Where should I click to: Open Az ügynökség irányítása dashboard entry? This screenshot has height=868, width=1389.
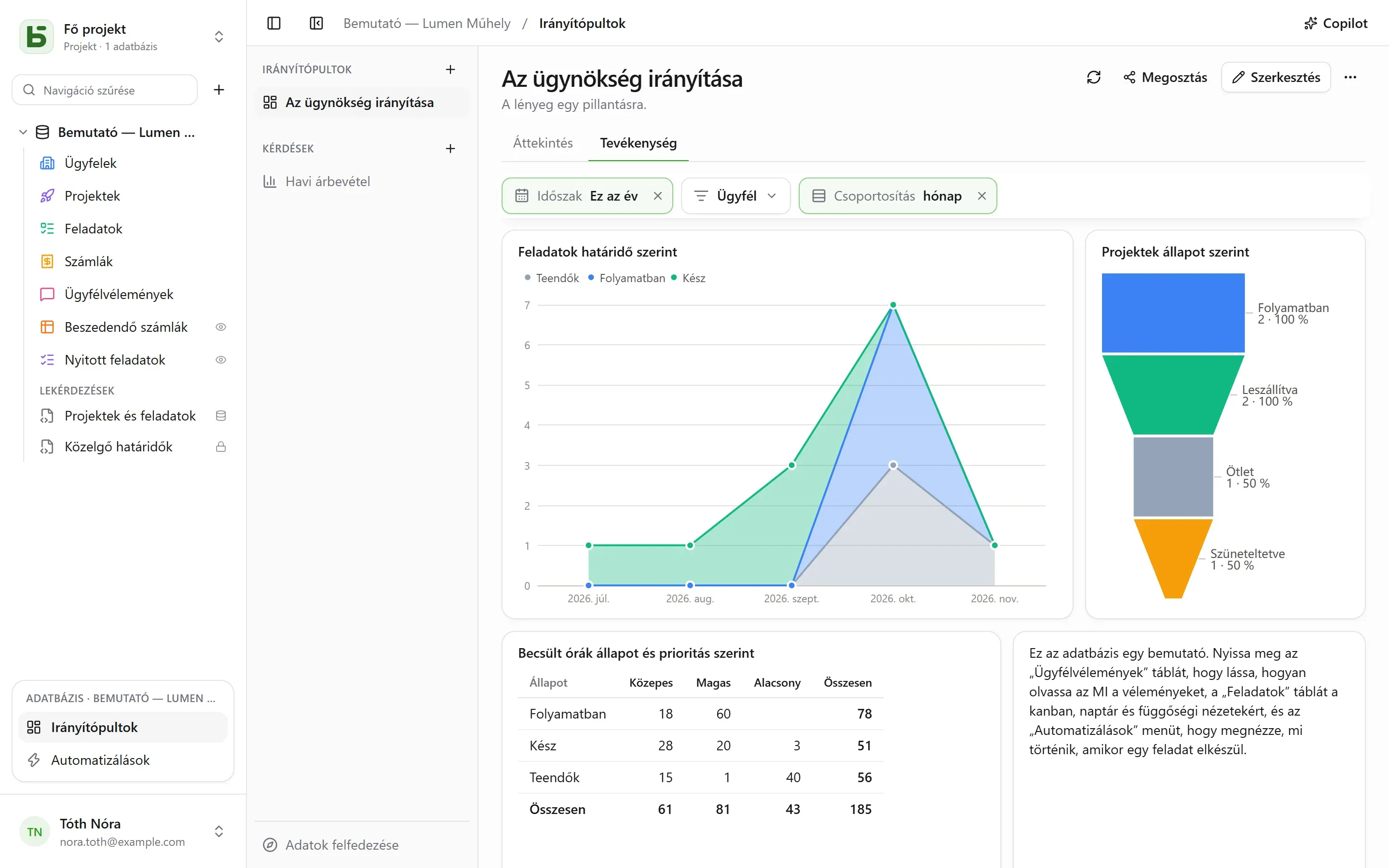pyautogui.click(x=362, y=103)
